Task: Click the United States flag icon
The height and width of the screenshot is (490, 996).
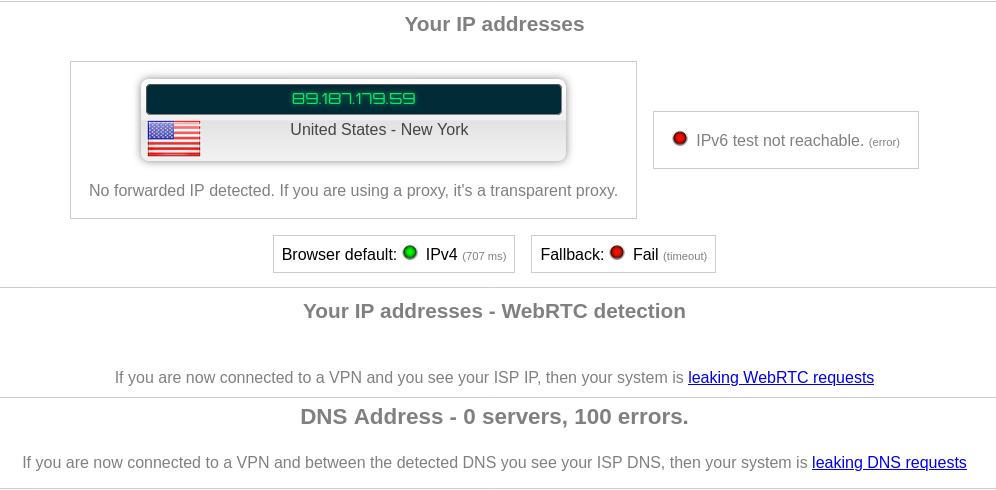Action: coord(174,138)
